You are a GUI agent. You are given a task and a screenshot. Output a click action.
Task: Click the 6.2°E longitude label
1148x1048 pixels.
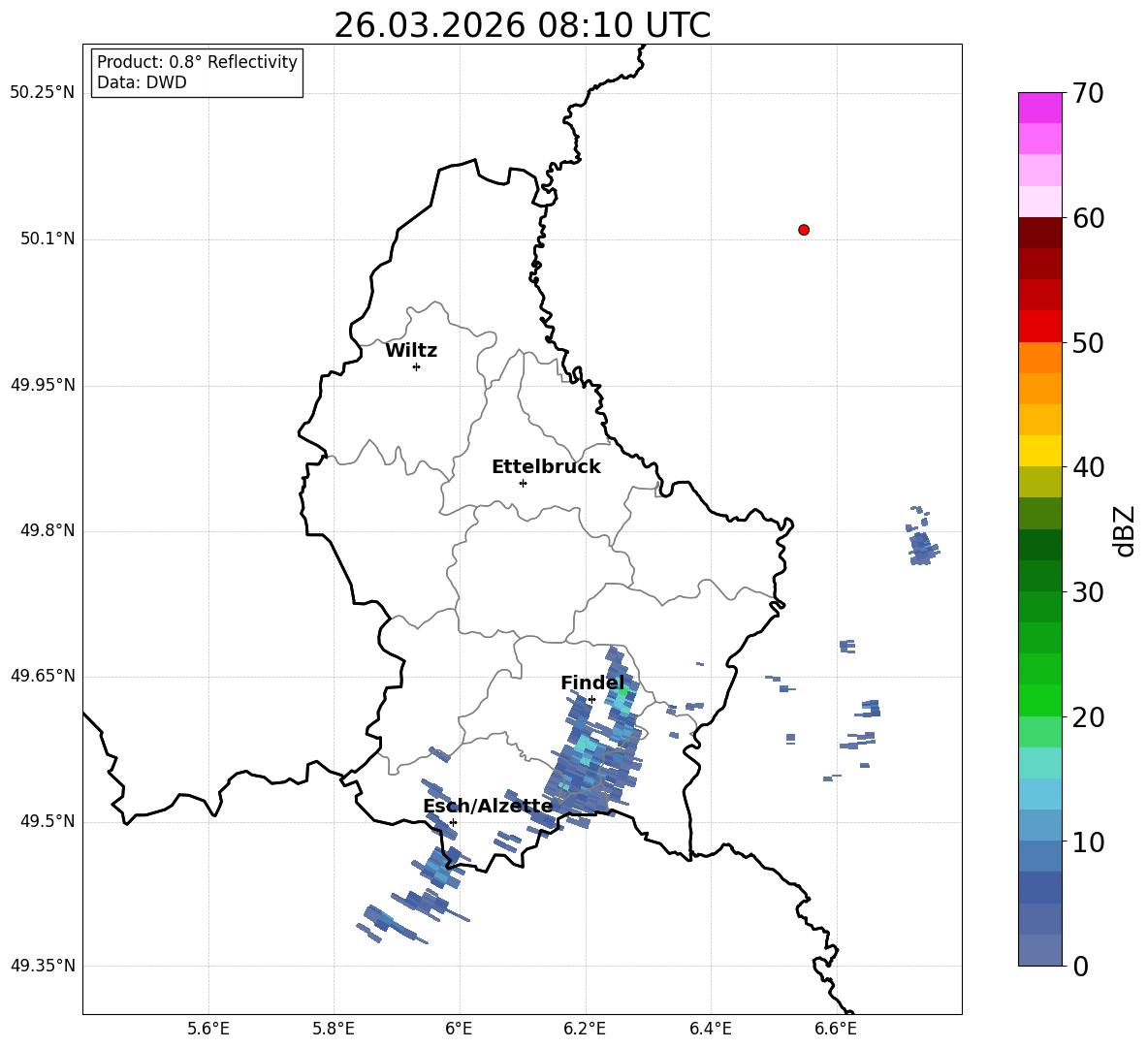tap(585, 1029)
